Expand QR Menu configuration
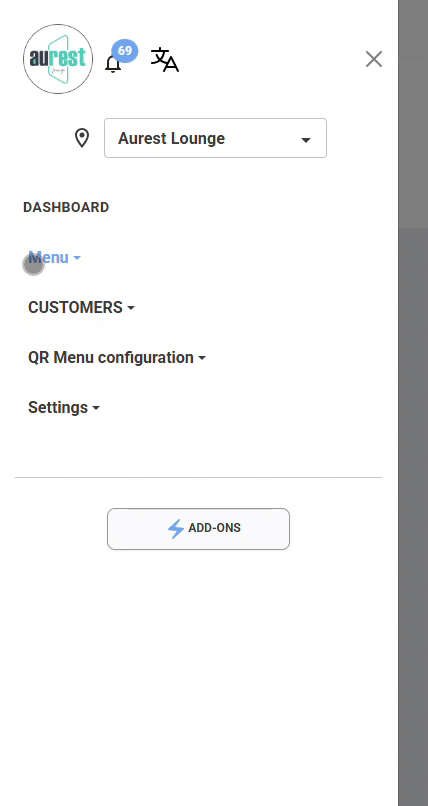The height and width of the screenshot is (806, 428). coord(117,357)
